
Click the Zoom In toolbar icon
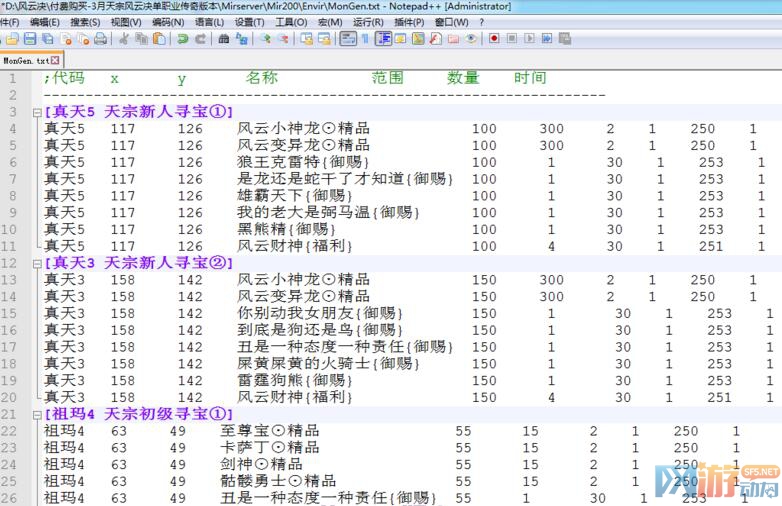point(265,39)
